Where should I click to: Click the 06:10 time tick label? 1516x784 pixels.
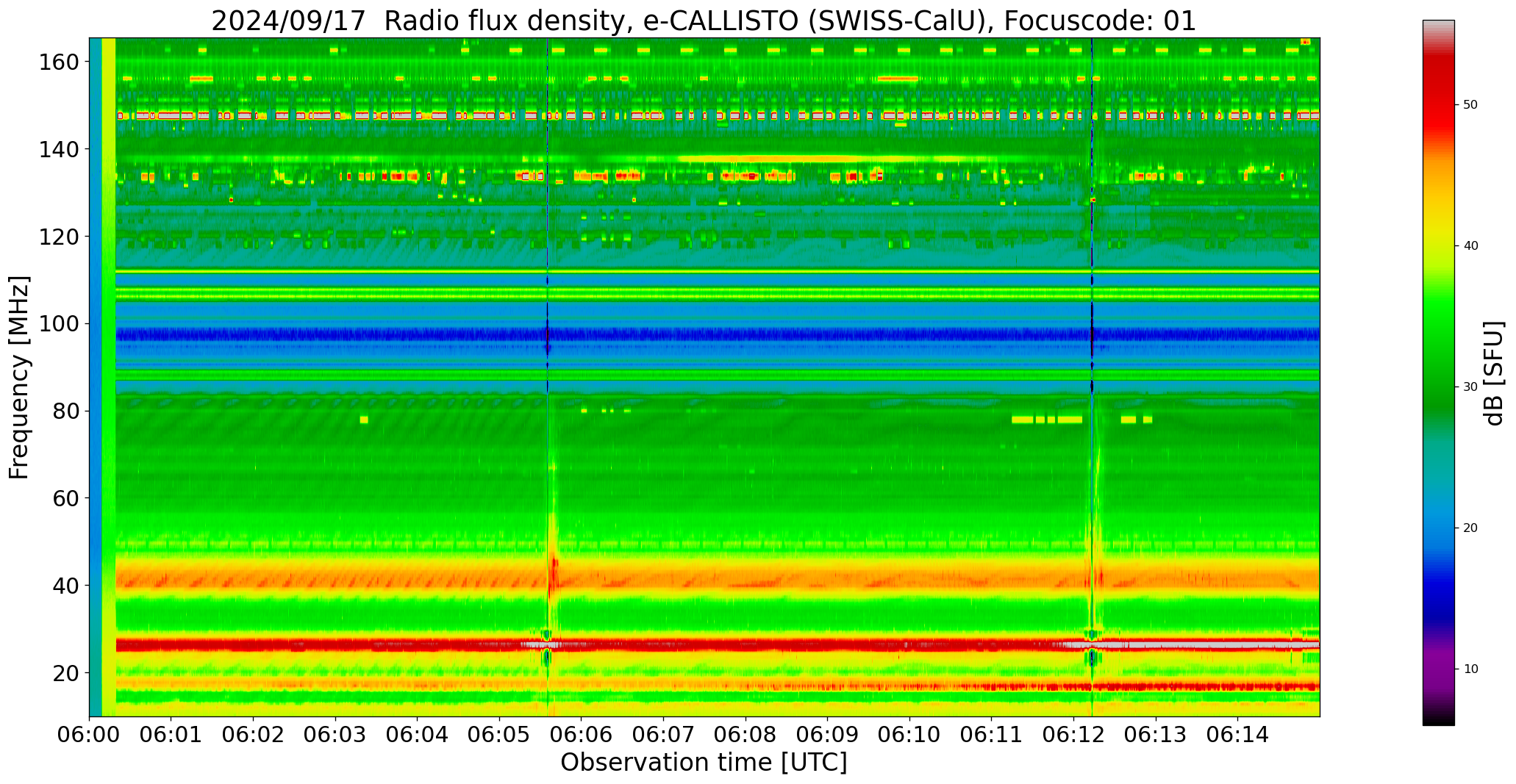pyautogui.click(x=910, y=734)
